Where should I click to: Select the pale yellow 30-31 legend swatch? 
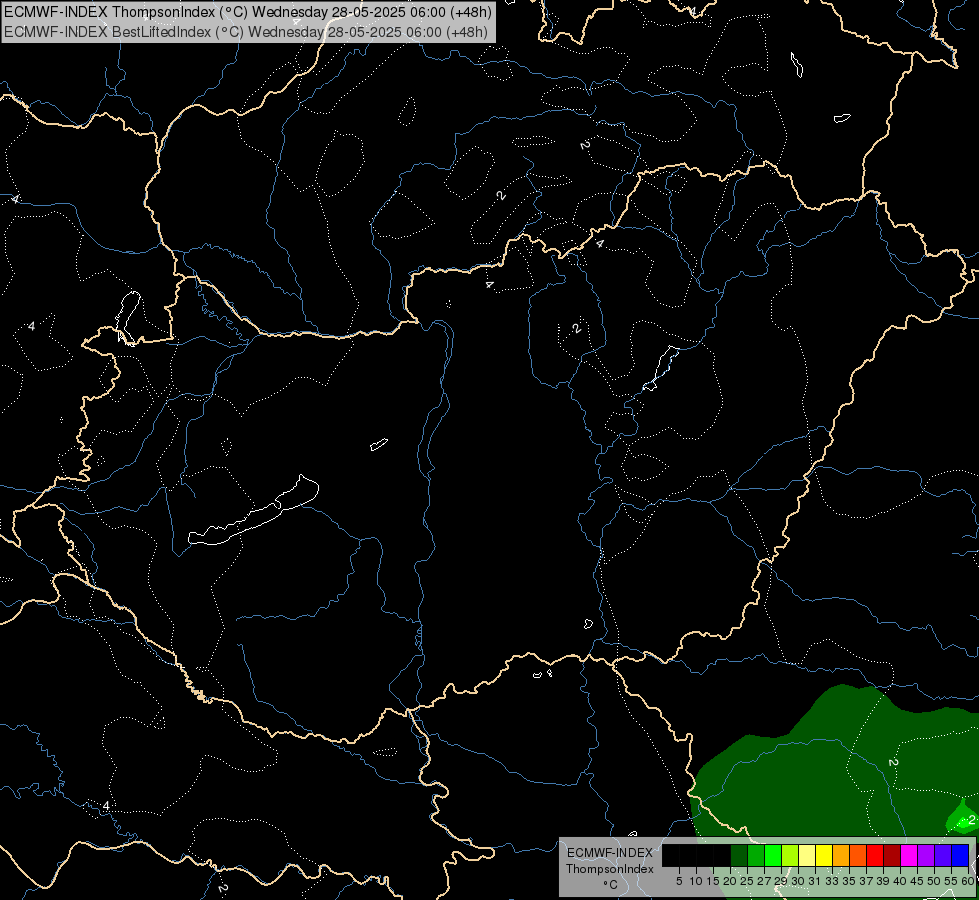coord(807,855)
